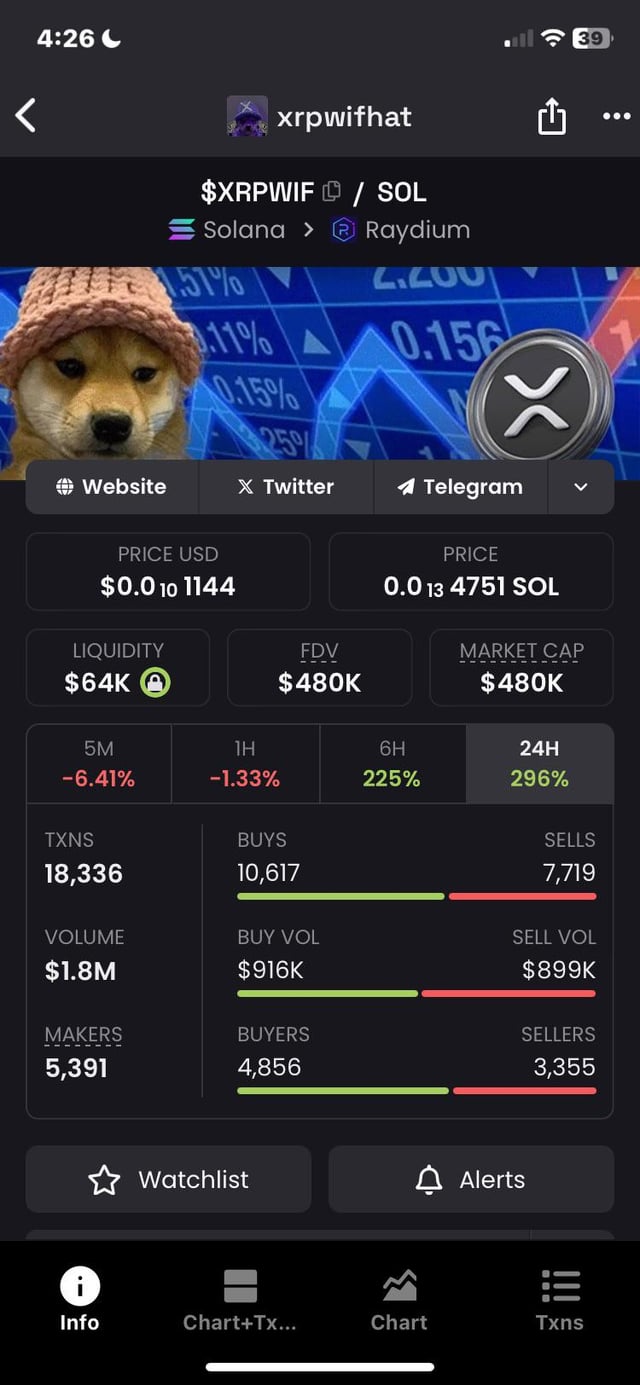The width and height of the screenshot is (640, 1385).
Task: Open the project Website link
Action: point(112,487)
